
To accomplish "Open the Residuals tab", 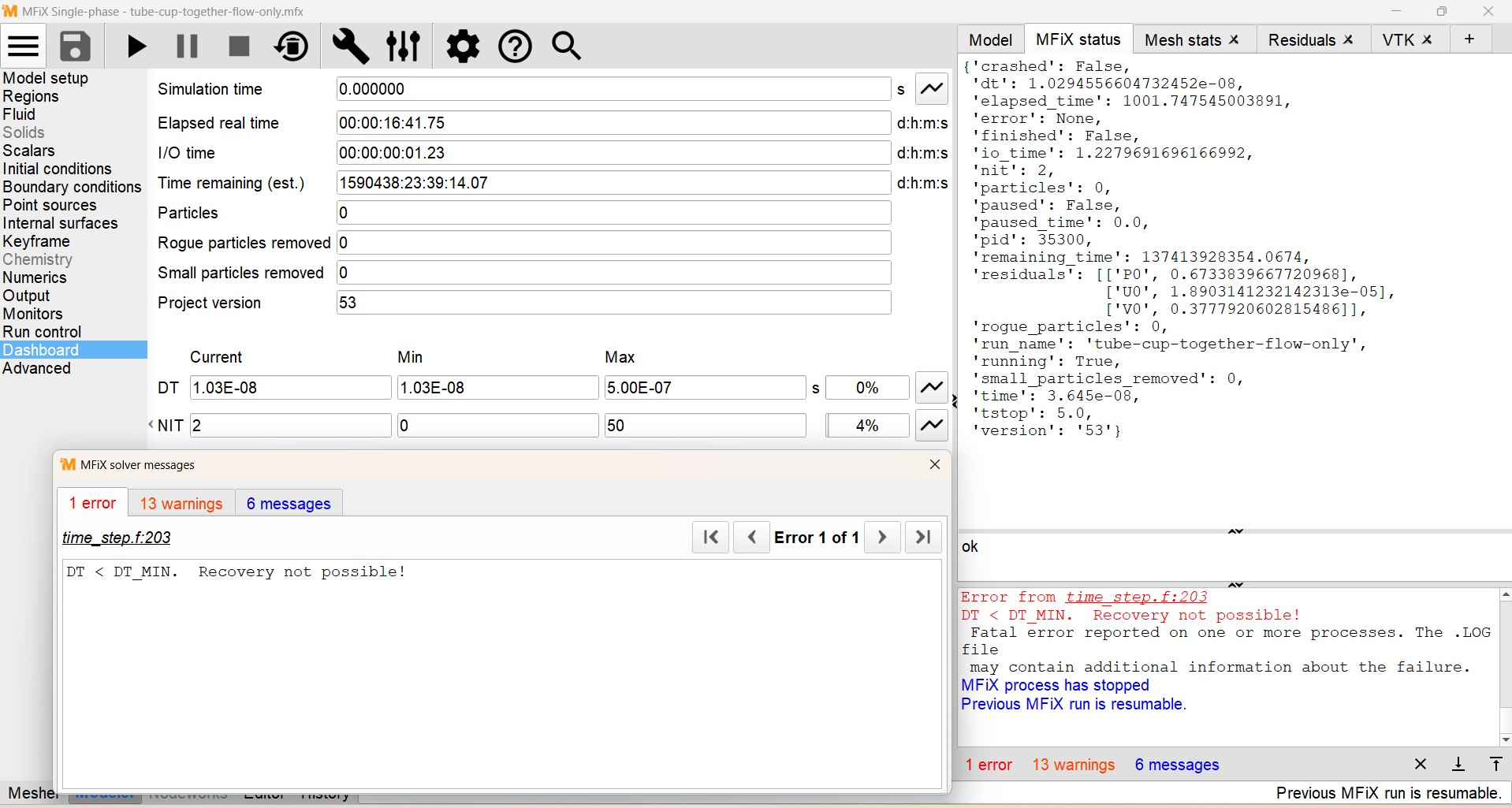I will (1302, 40).
